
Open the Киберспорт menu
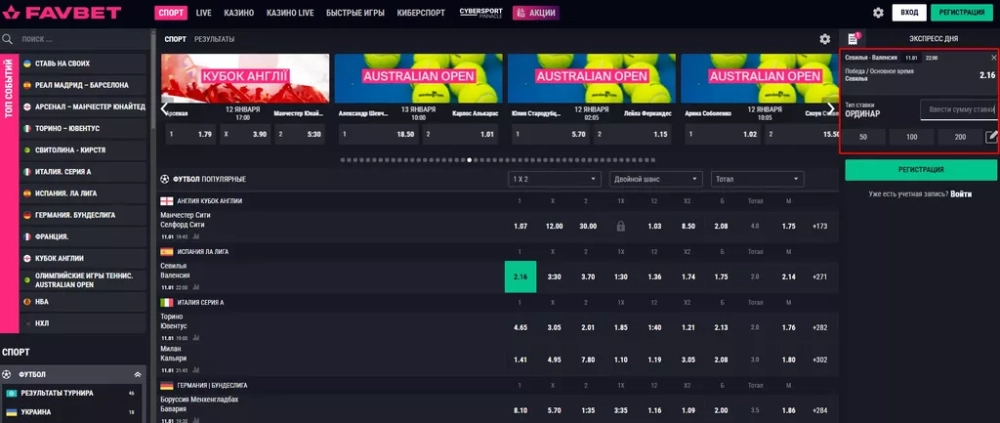[x=421, y=13]
